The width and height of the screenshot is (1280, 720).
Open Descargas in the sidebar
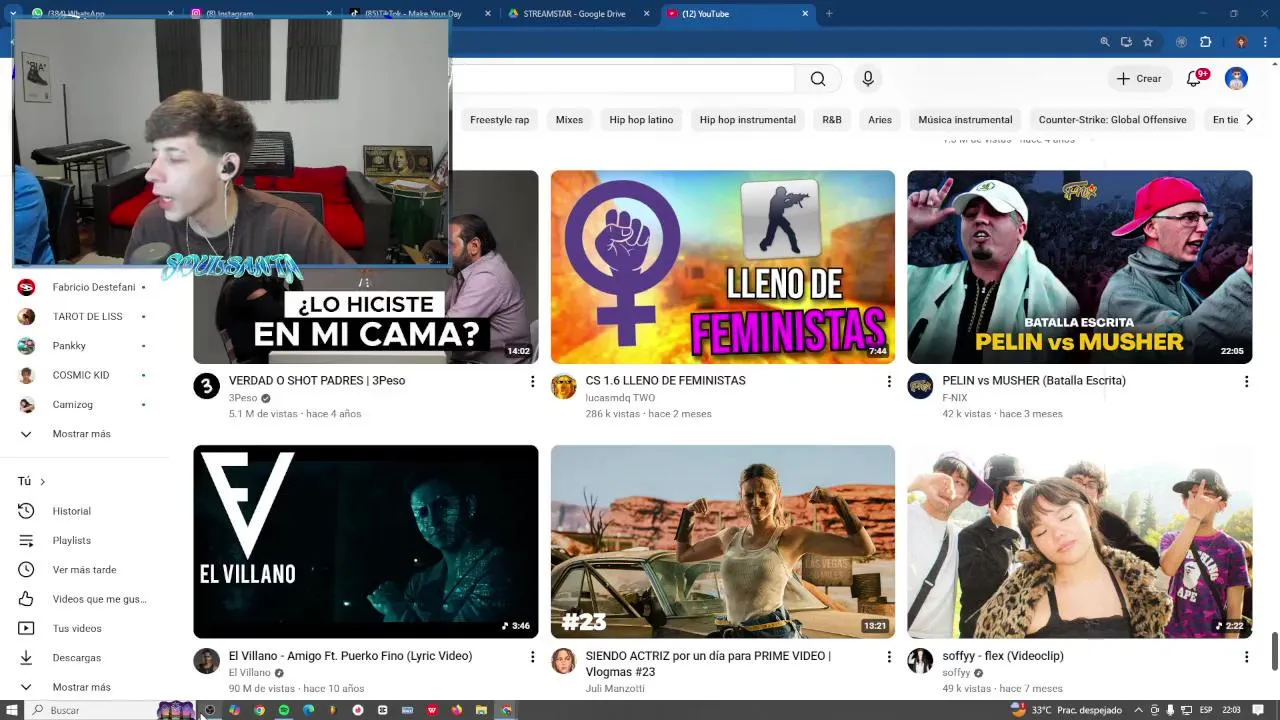(84, 658)
